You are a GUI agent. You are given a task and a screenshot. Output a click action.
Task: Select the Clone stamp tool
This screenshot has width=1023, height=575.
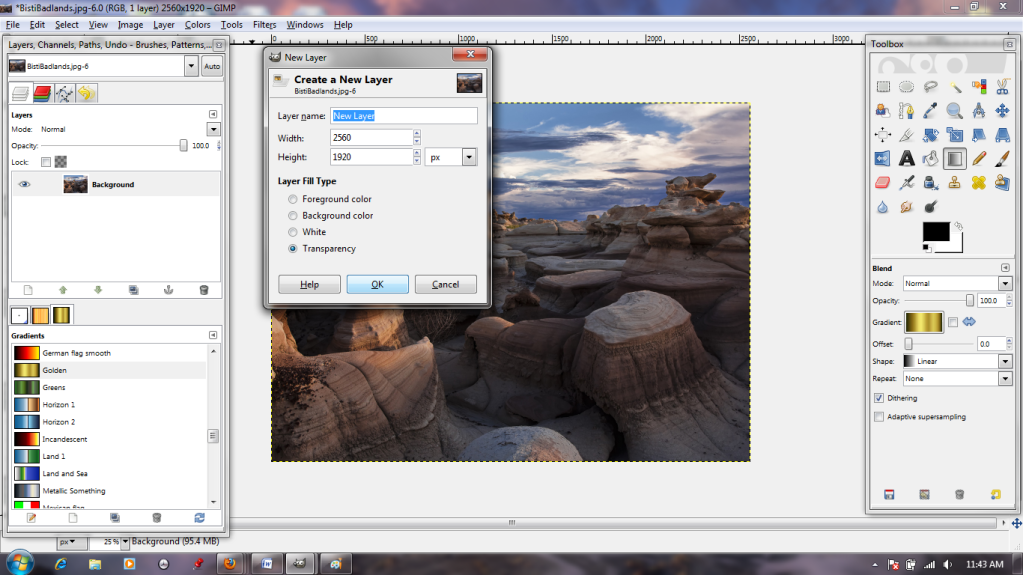954,183
